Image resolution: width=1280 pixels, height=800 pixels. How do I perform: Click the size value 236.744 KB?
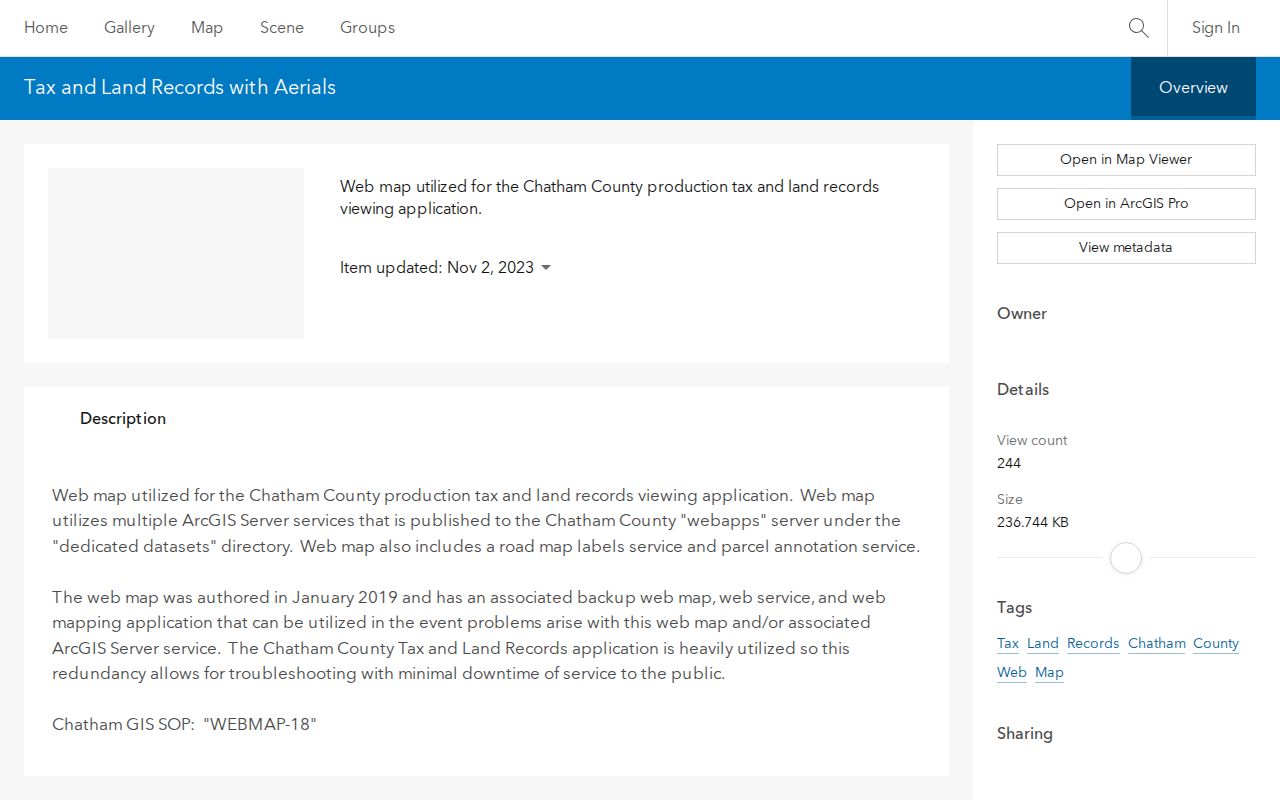click(1033, 522)
